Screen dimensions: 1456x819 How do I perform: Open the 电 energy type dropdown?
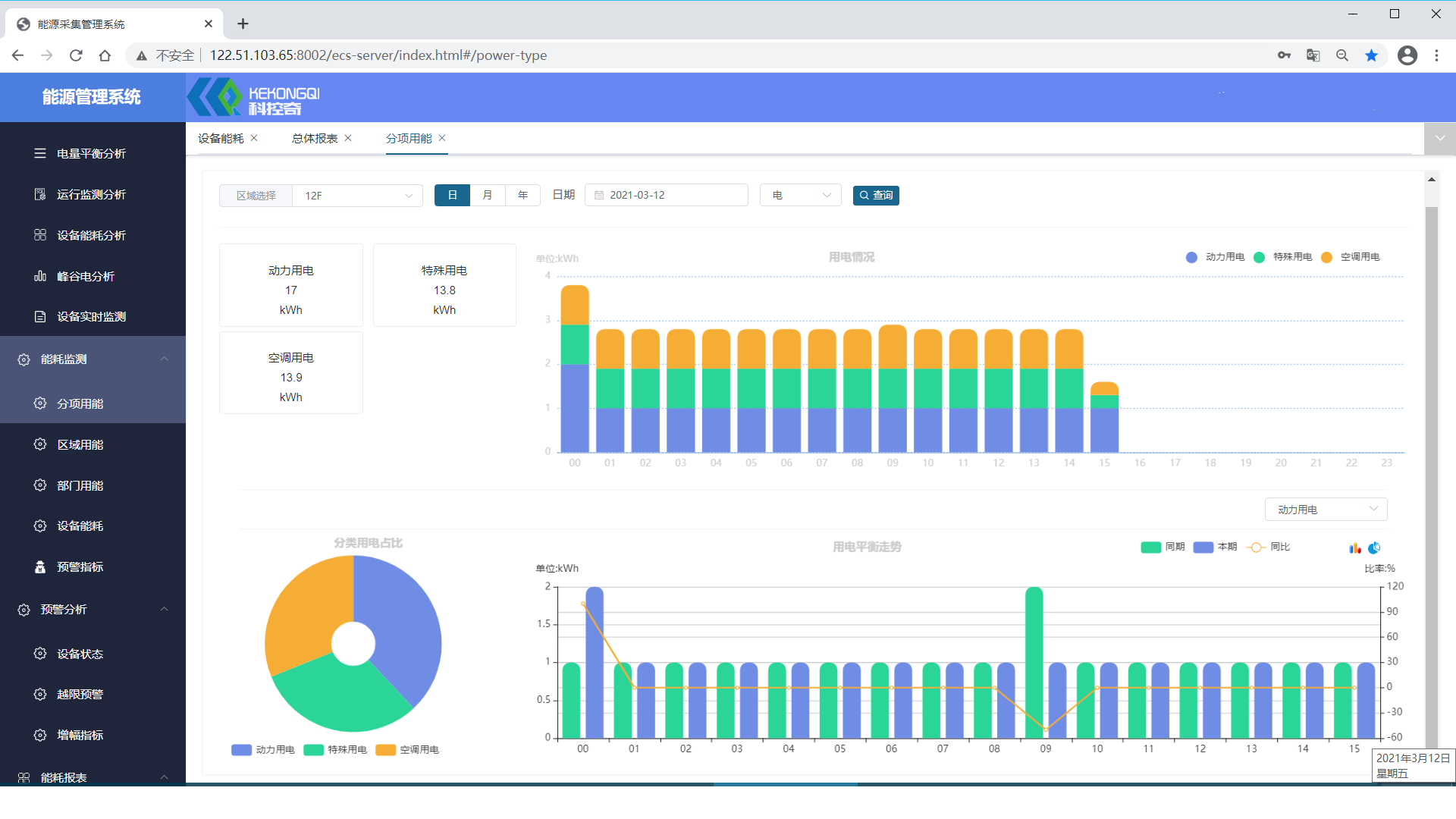pos(801,196)
